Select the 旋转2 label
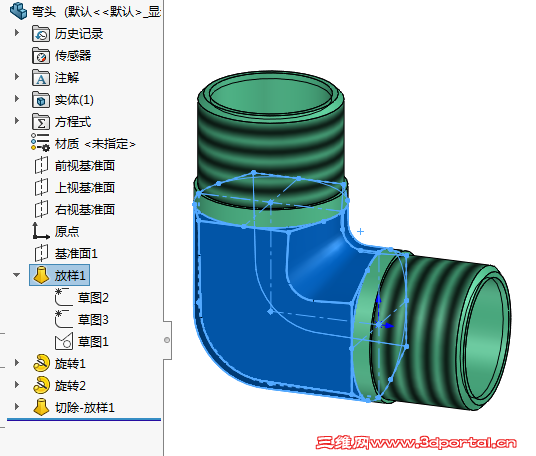This screenshot has height=456, width=536. [70, 385]
